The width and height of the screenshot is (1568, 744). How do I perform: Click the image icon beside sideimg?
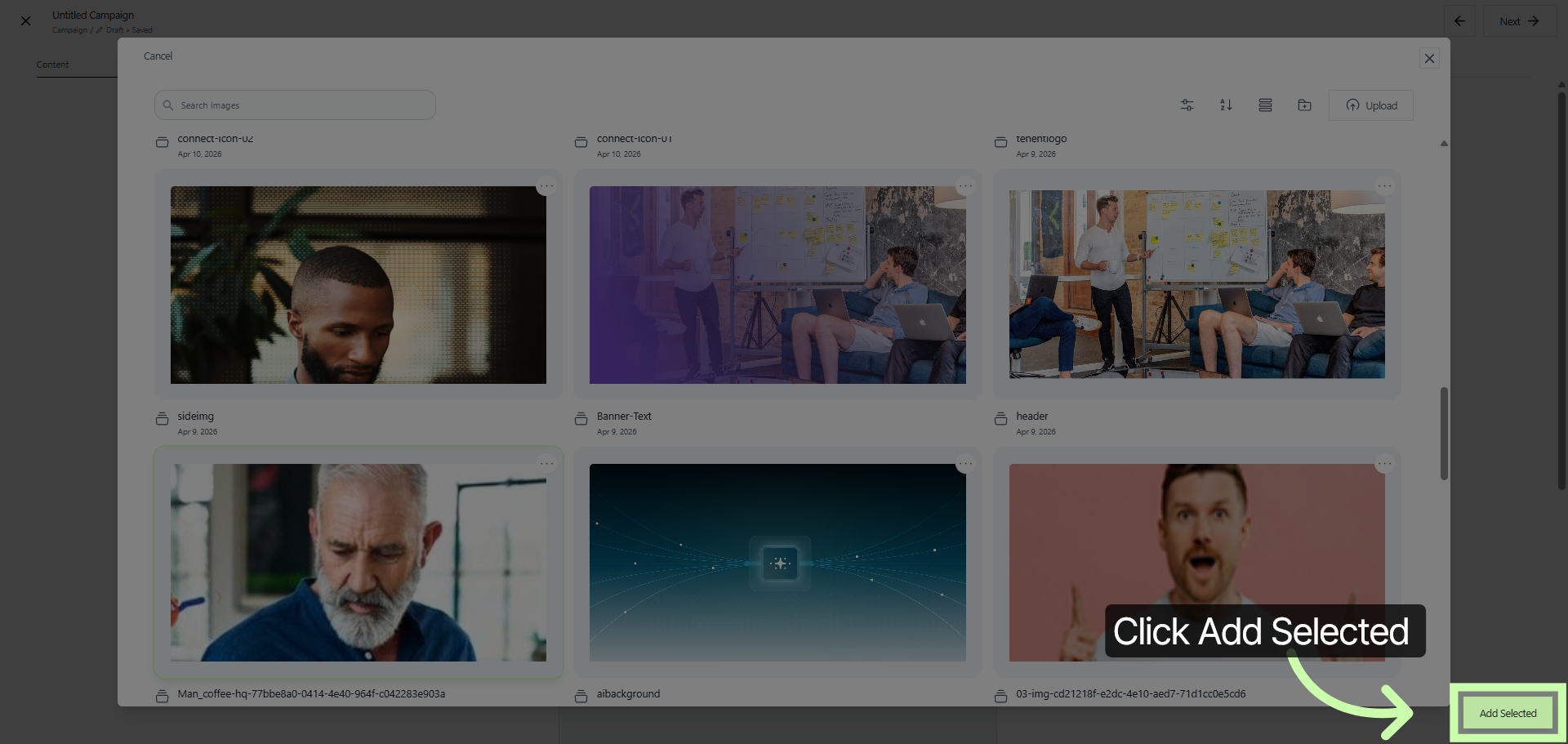click(162, 419)
